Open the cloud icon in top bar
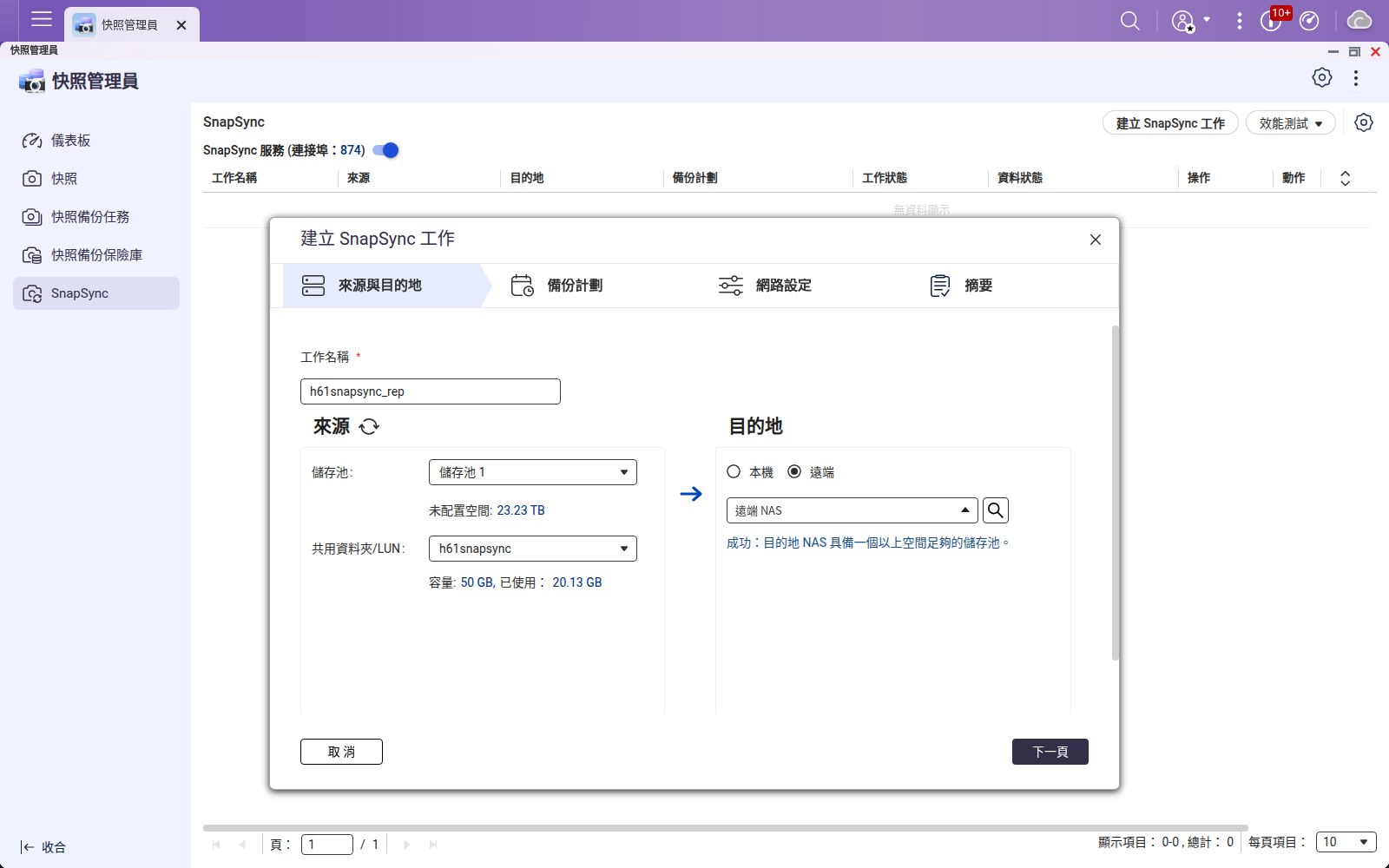Viewport: 1389px width, 868px height. [1359, 21]
